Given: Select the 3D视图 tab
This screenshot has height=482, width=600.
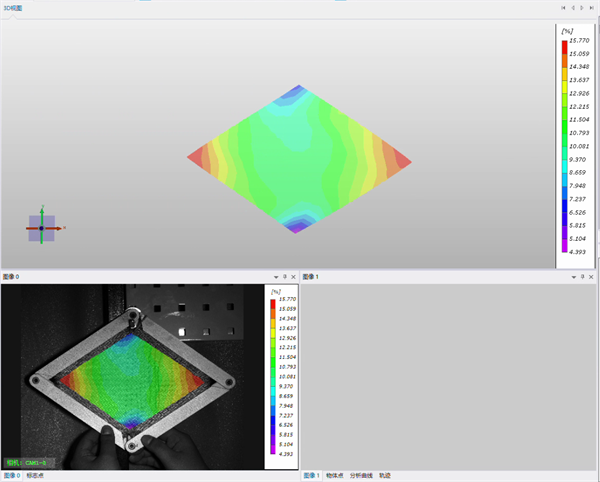Looking at the screenshot, I should (x=13, y=8).
